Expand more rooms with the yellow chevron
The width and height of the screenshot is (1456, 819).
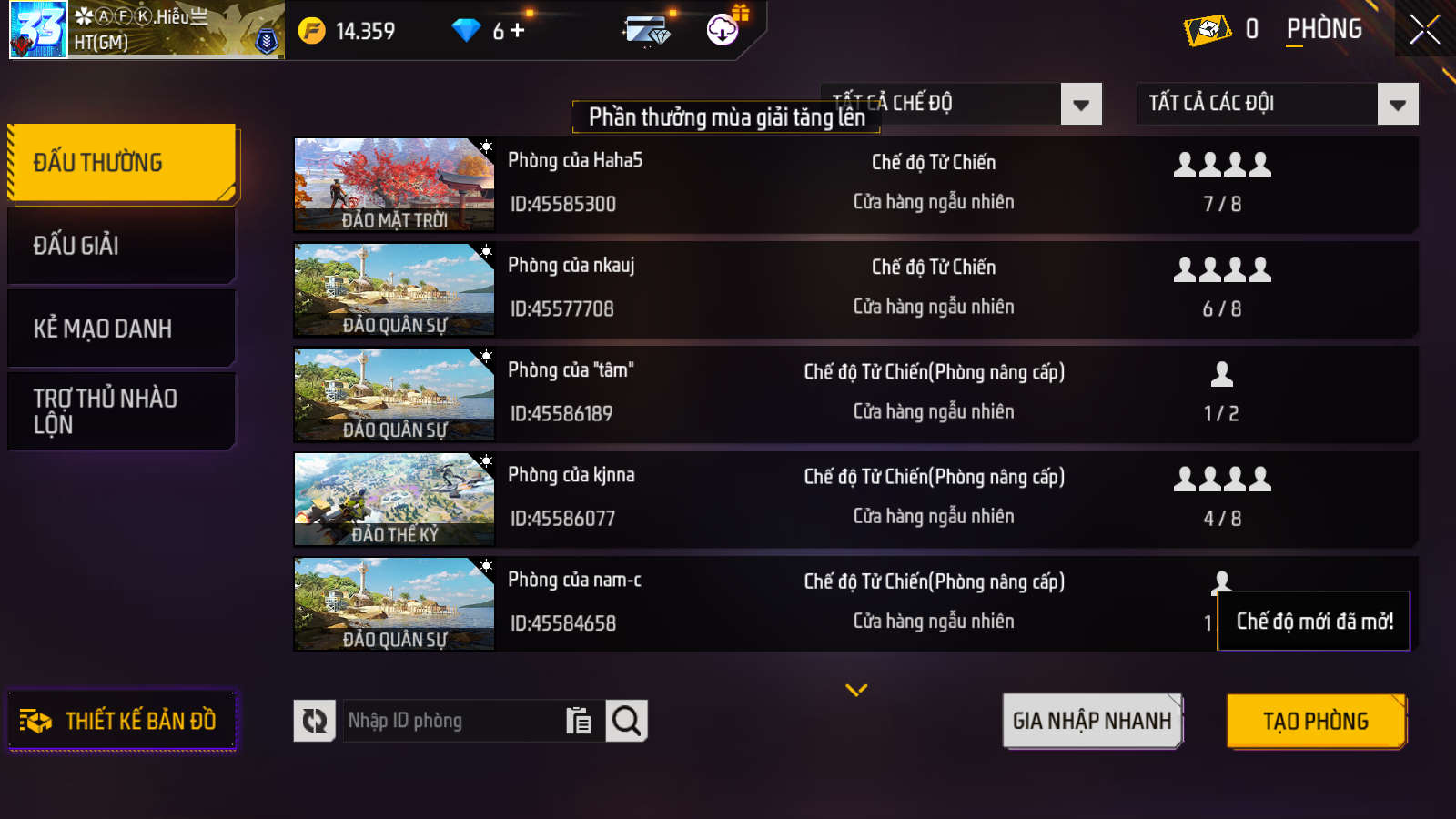[x=856, y=690]
